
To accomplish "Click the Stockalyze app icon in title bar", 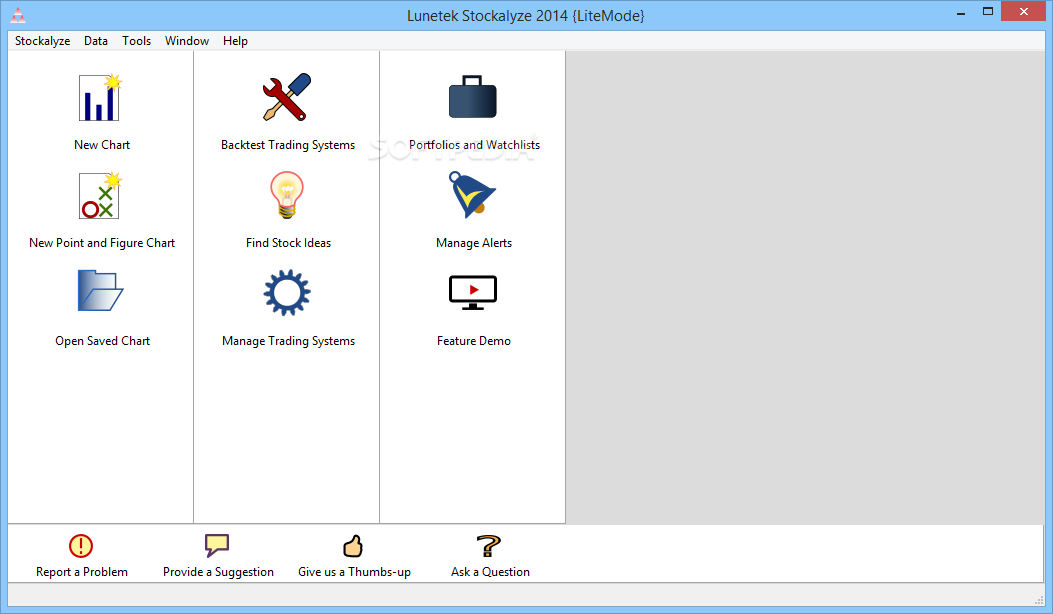I will 18,15.
